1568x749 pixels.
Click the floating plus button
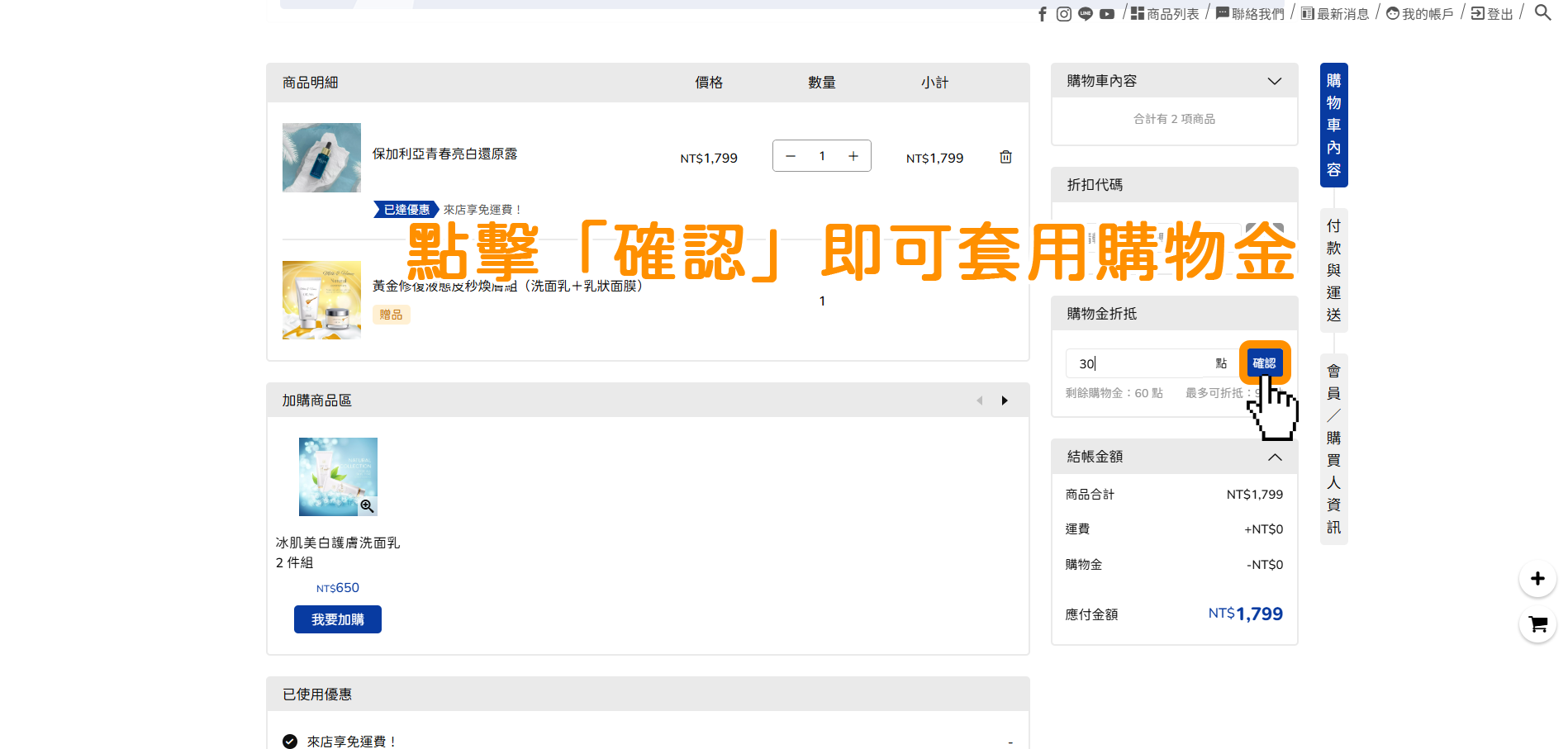1537,579
